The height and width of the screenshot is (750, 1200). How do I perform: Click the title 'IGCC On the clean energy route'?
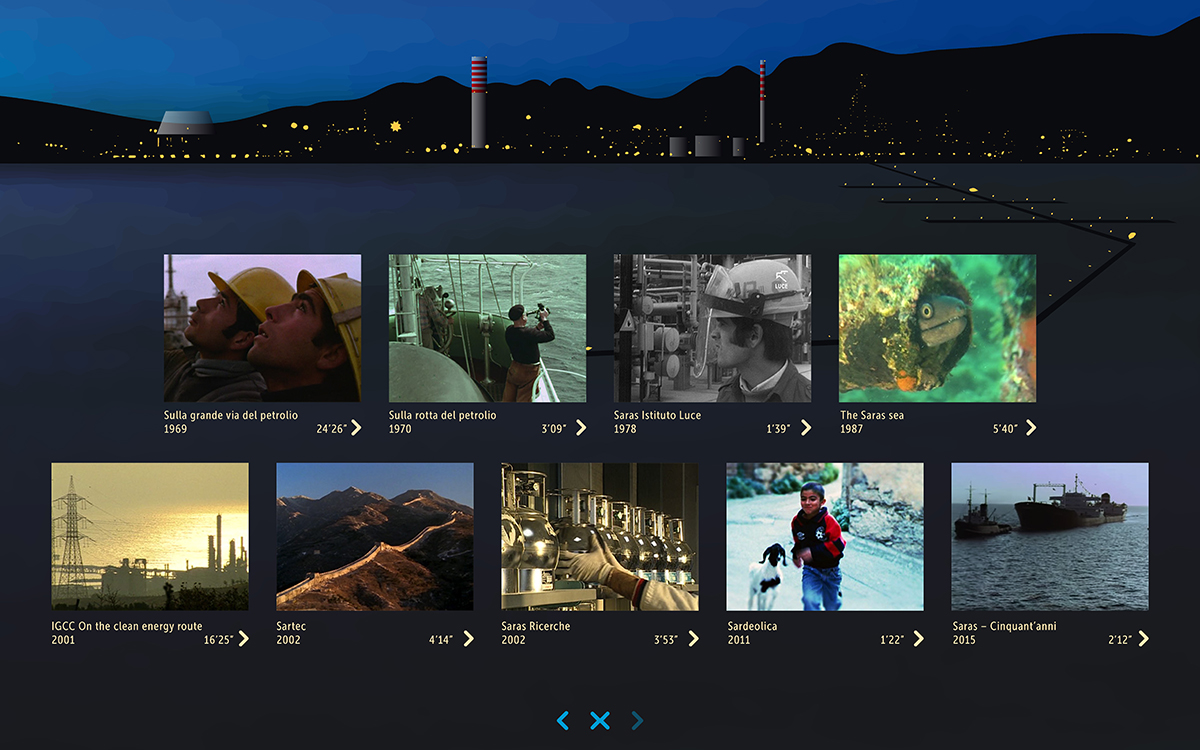(127, 626)
